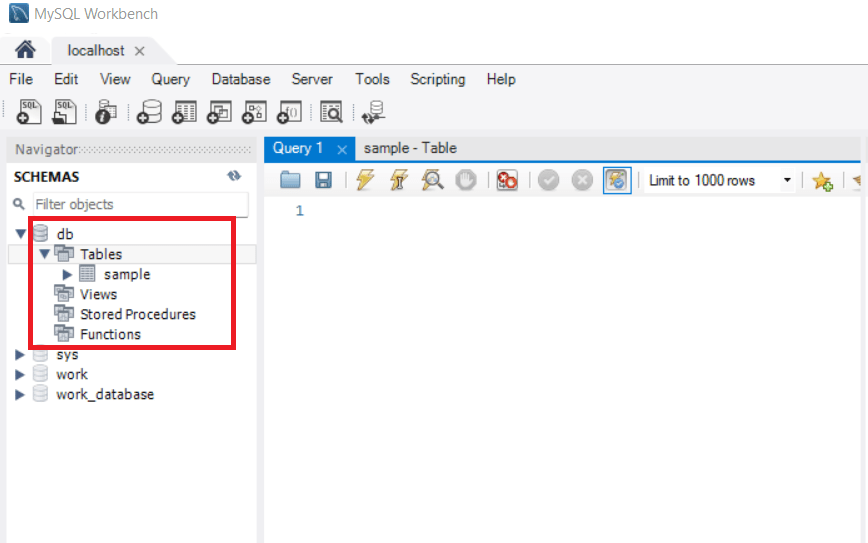Toggle auto-commit mode

(617, 180)
